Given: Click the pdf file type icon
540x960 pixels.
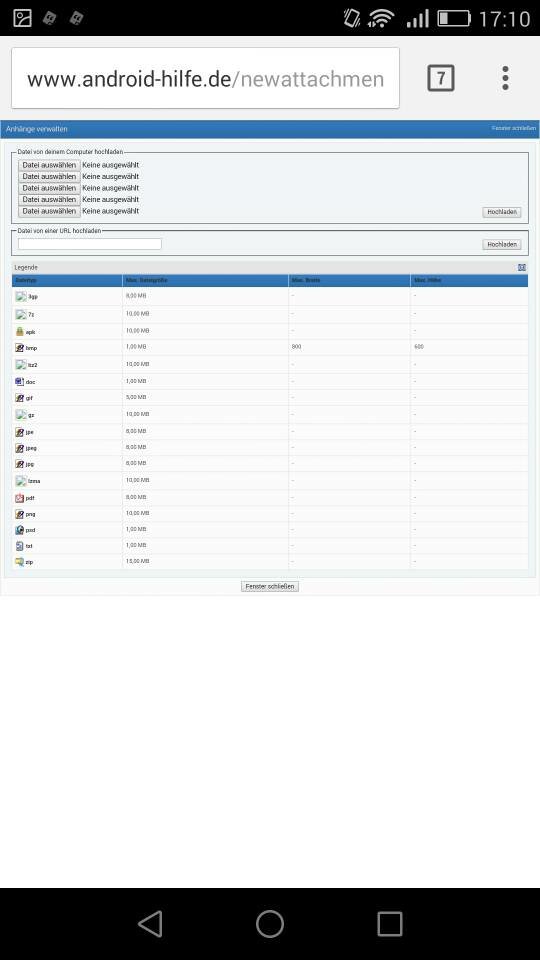Looking at the screenshot, I should pos(20,498).
